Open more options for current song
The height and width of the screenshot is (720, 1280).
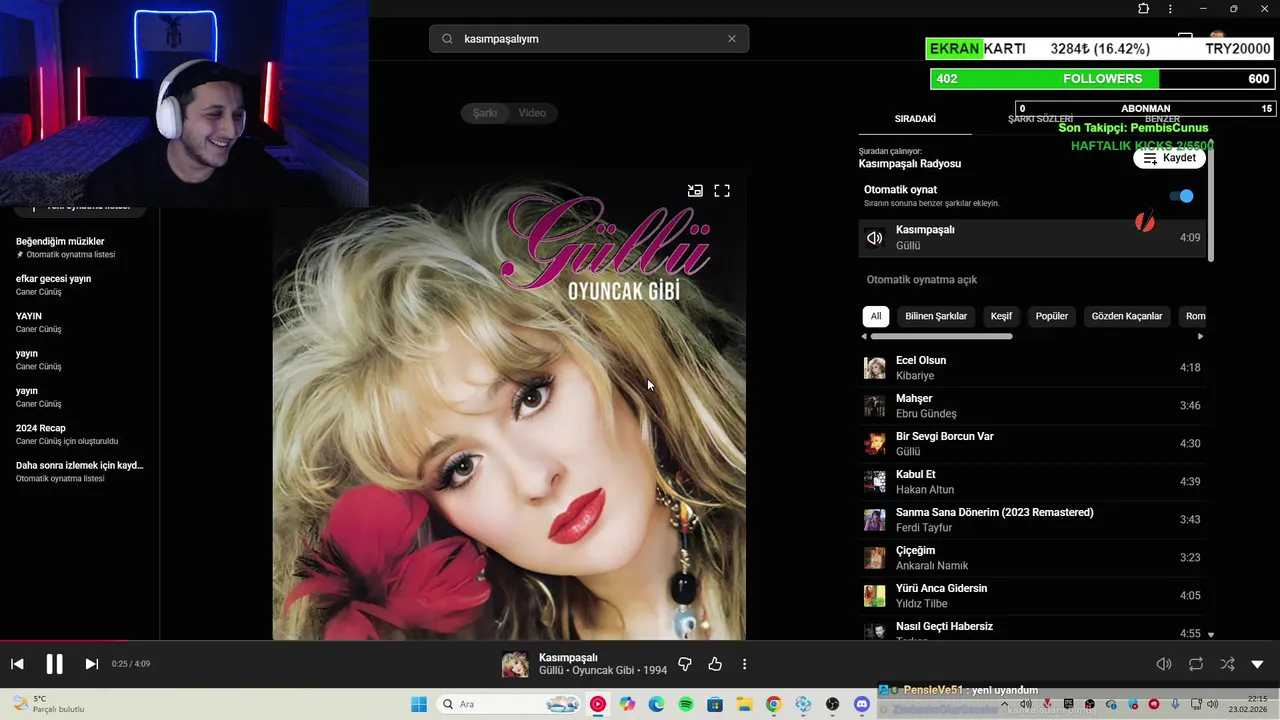coord(744,664)
